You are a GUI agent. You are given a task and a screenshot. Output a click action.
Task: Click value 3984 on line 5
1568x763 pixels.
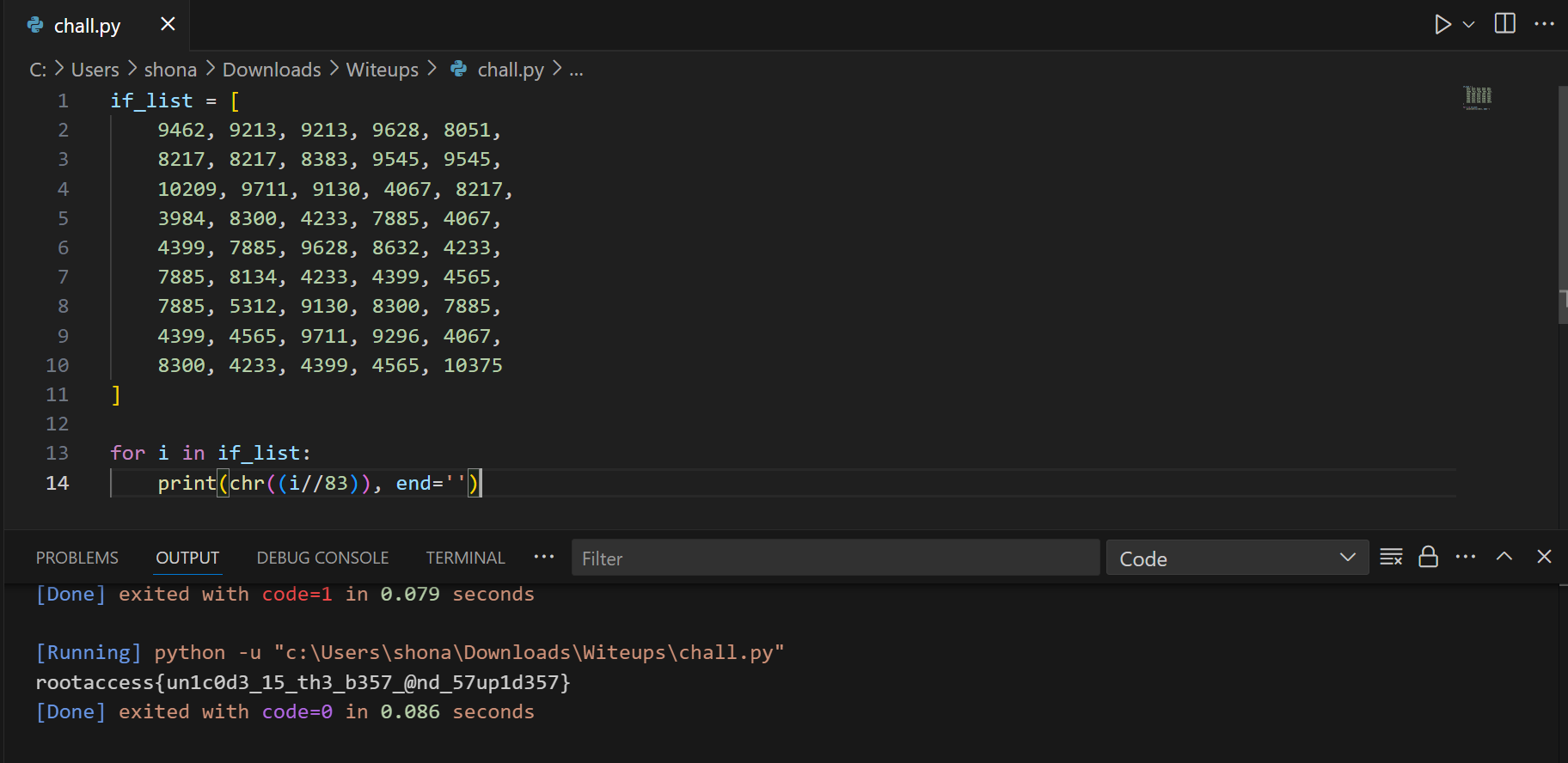pos(181,218)
